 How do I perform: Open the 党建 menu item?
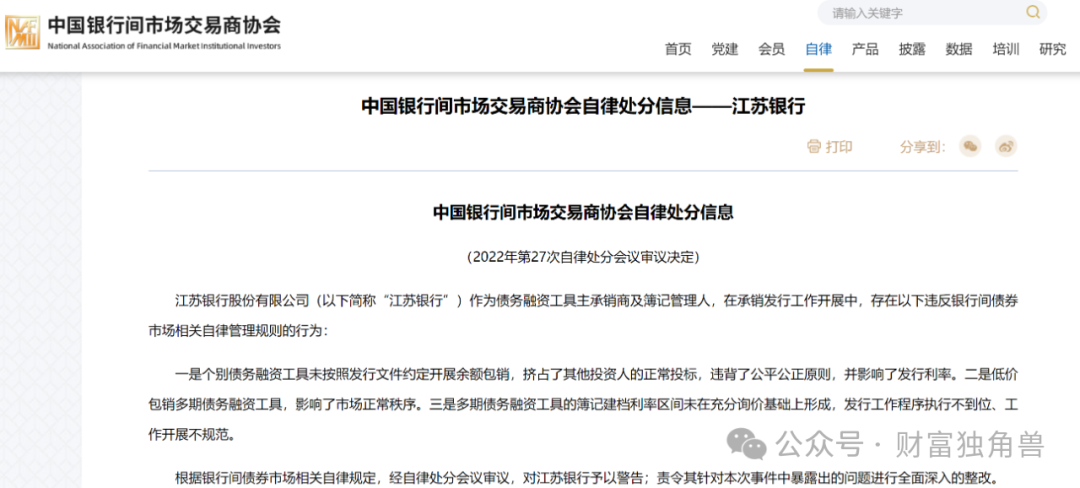(x=725, y=49)
